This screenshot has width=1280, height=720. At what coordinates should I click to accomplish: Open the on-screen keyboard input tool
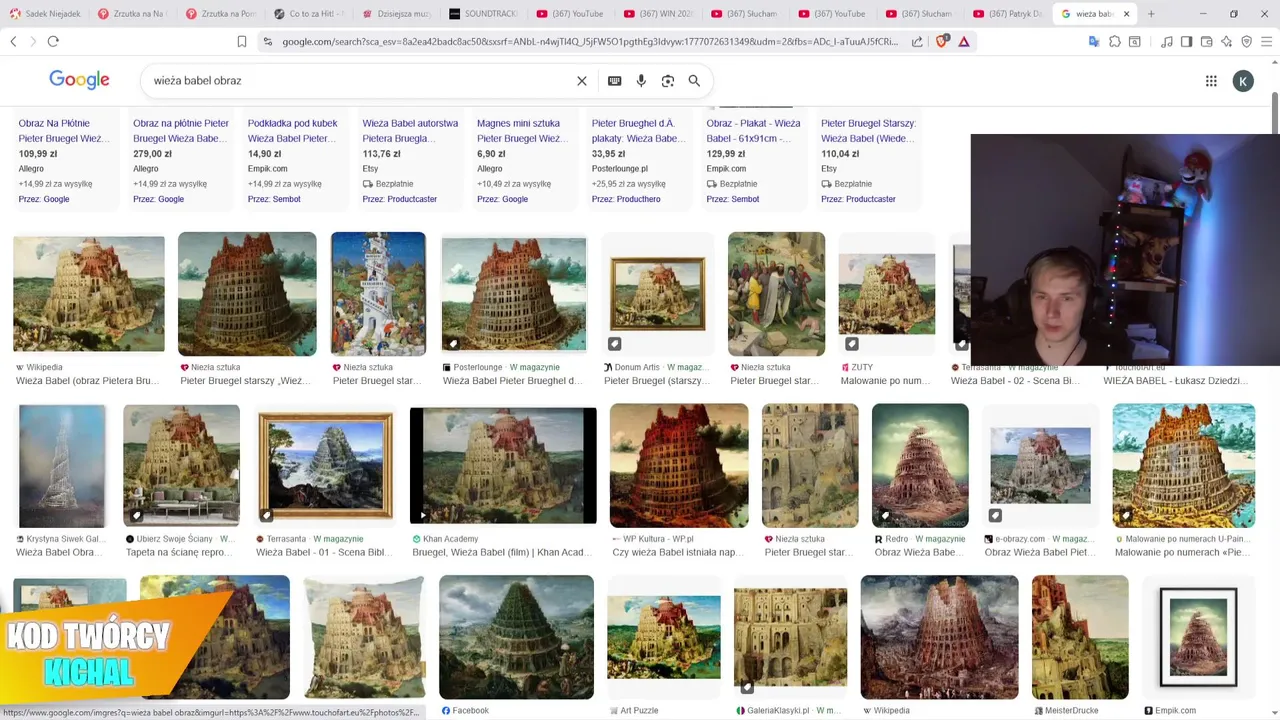614,81
